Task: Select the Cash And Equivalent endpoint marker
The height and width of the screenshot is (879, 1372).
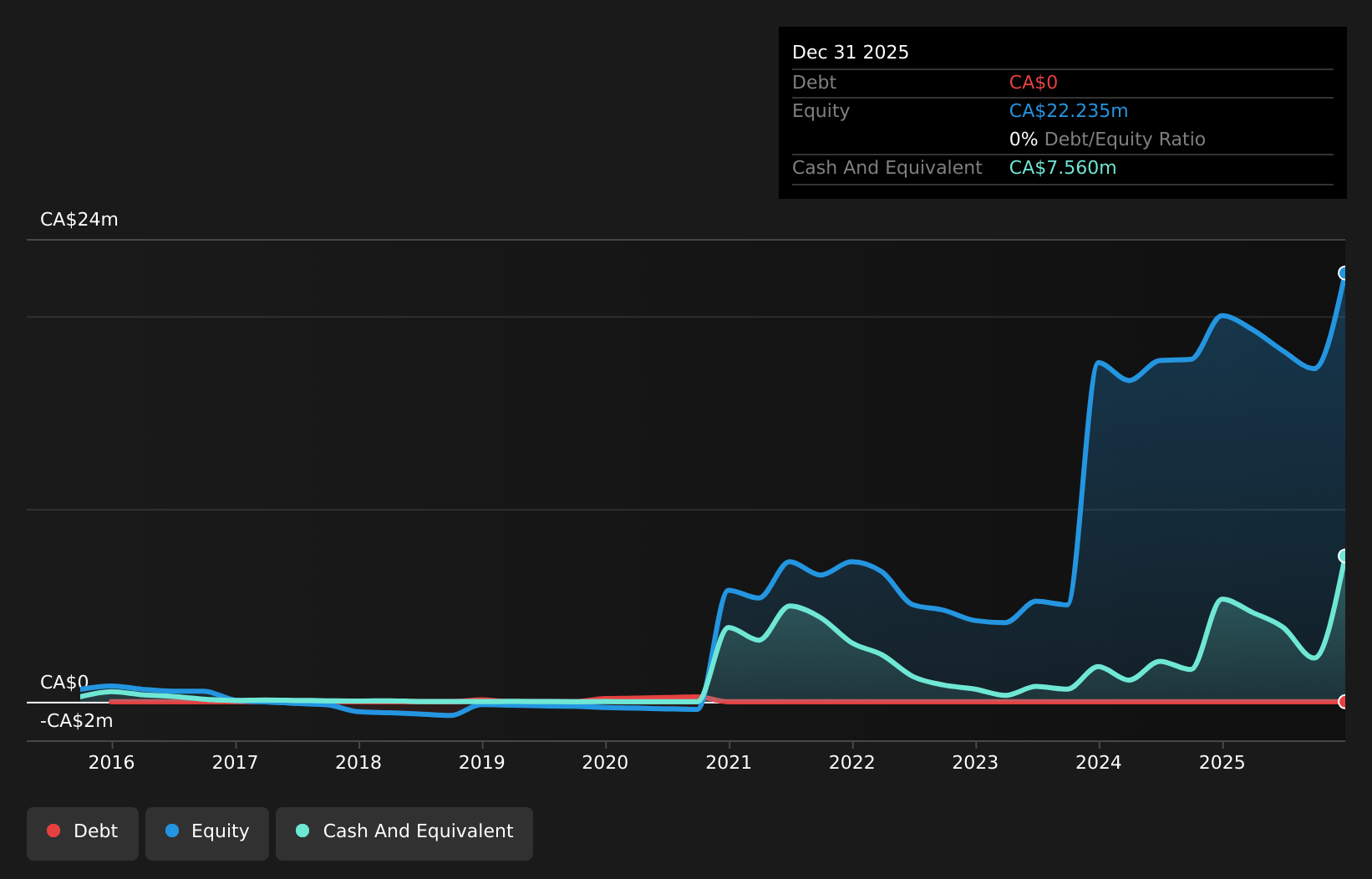Action: [x=1344, y=556]
